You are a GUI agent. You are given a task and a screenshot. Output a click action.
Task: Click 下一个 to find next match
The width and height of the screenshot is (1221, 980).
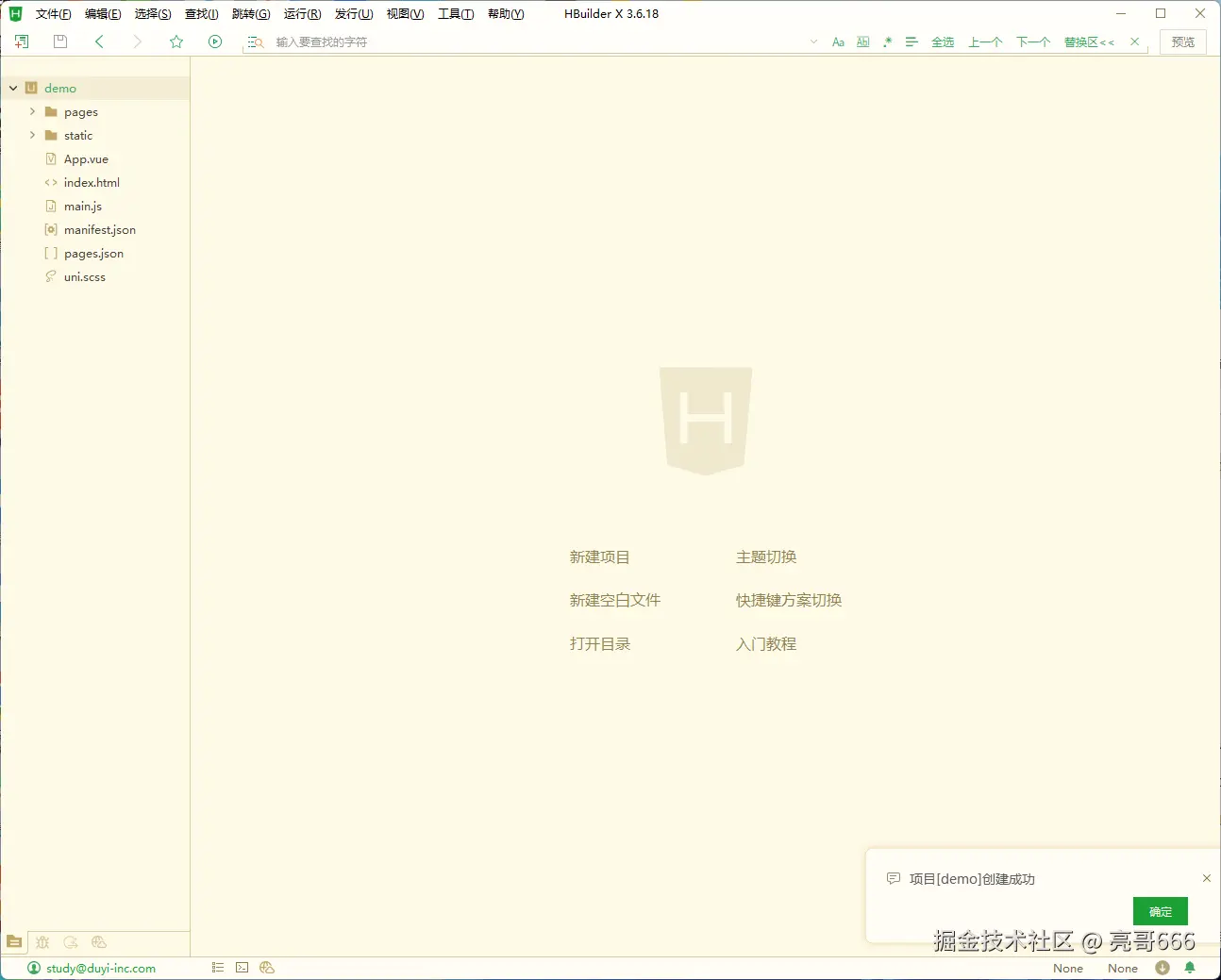[x=1033, y=42]
